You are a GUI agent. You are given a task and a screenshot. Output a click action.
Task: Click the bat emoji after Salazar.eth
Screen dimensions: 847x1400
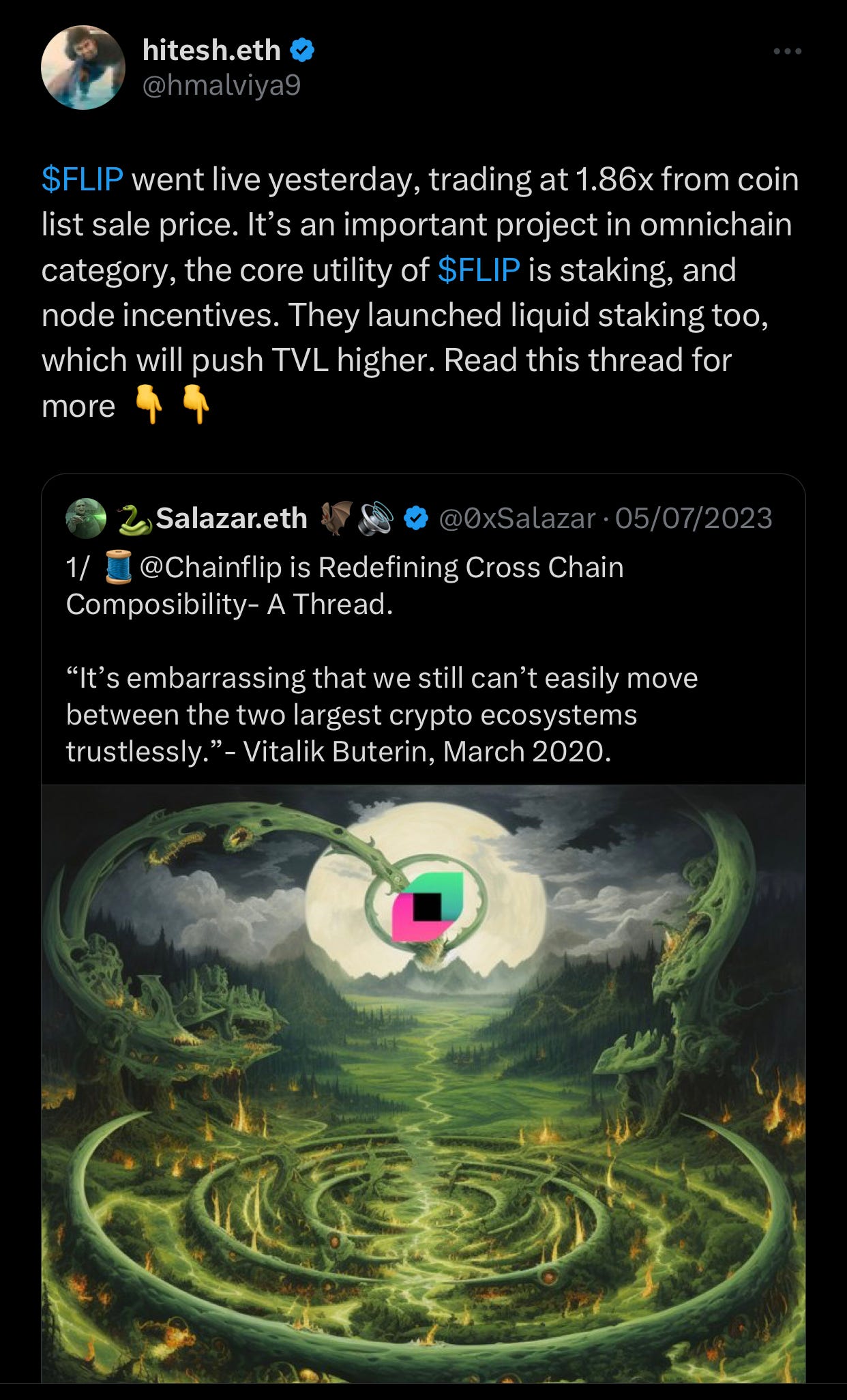[337, 518]
